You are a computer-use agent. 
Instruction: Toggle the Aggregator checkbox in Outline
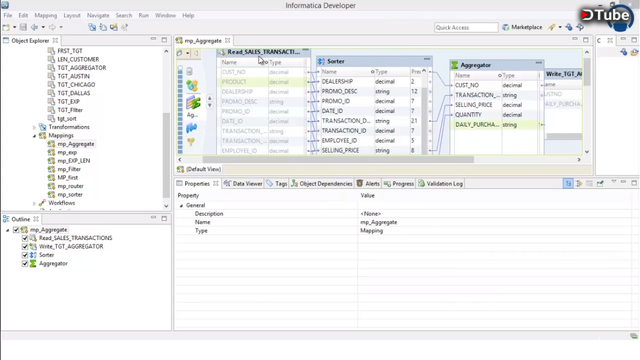click(x=25, y=264)
